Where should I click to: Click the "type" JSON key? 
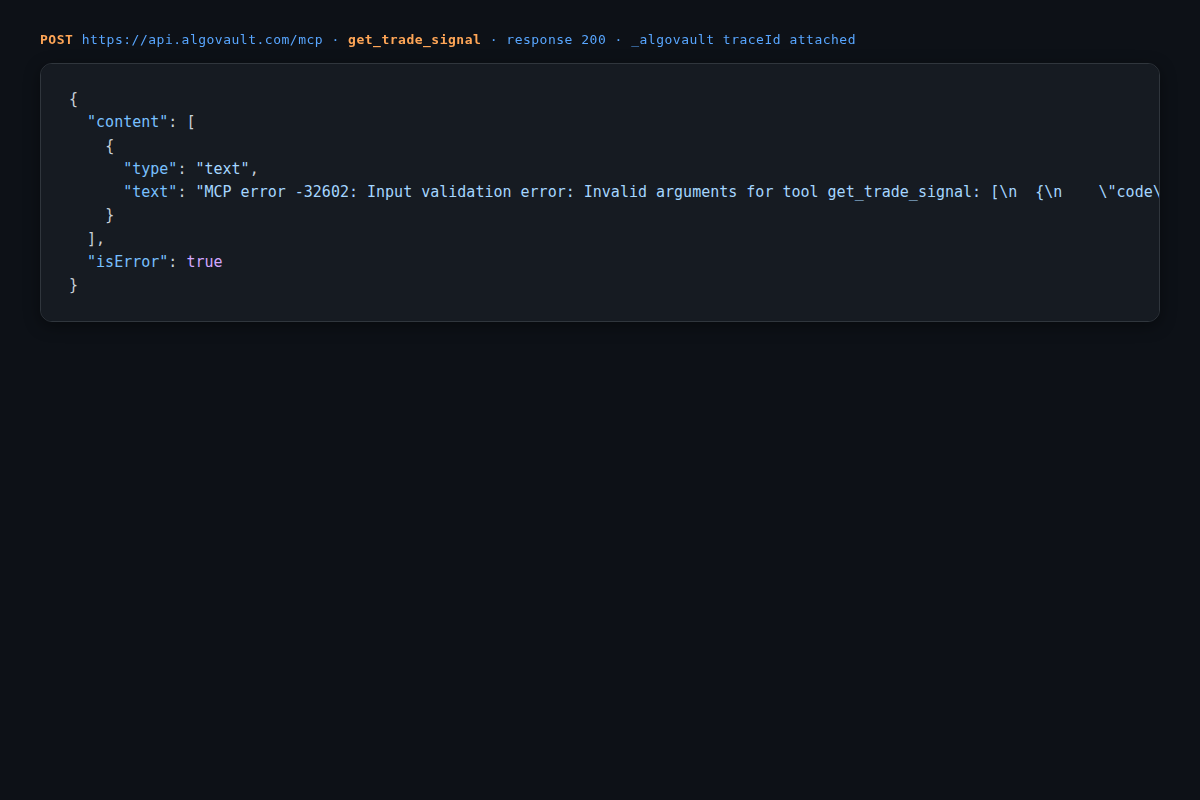(x=151, y=169)
